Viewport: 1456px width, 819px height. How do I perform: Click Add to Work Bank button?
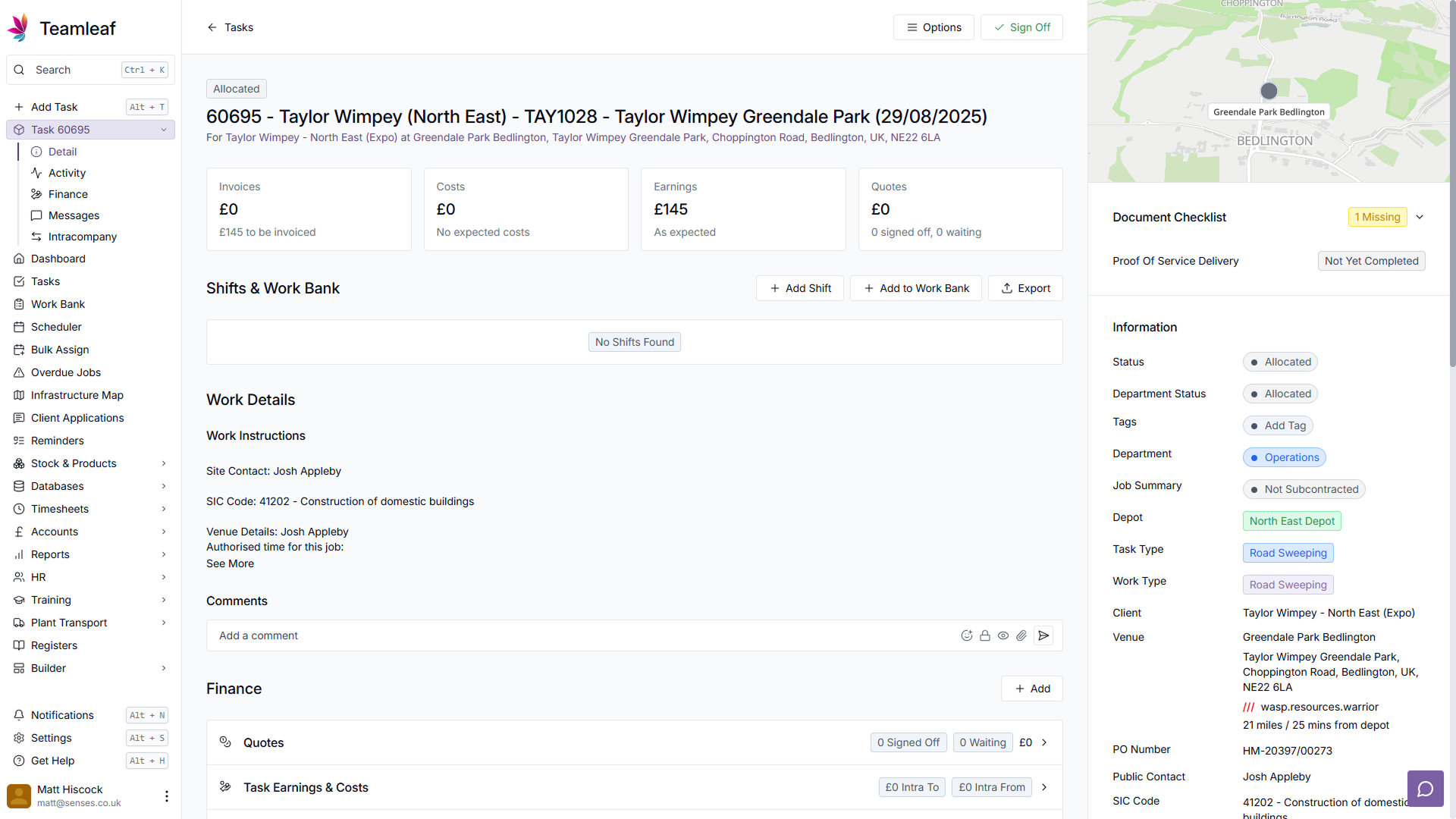[x=916, y=288]
